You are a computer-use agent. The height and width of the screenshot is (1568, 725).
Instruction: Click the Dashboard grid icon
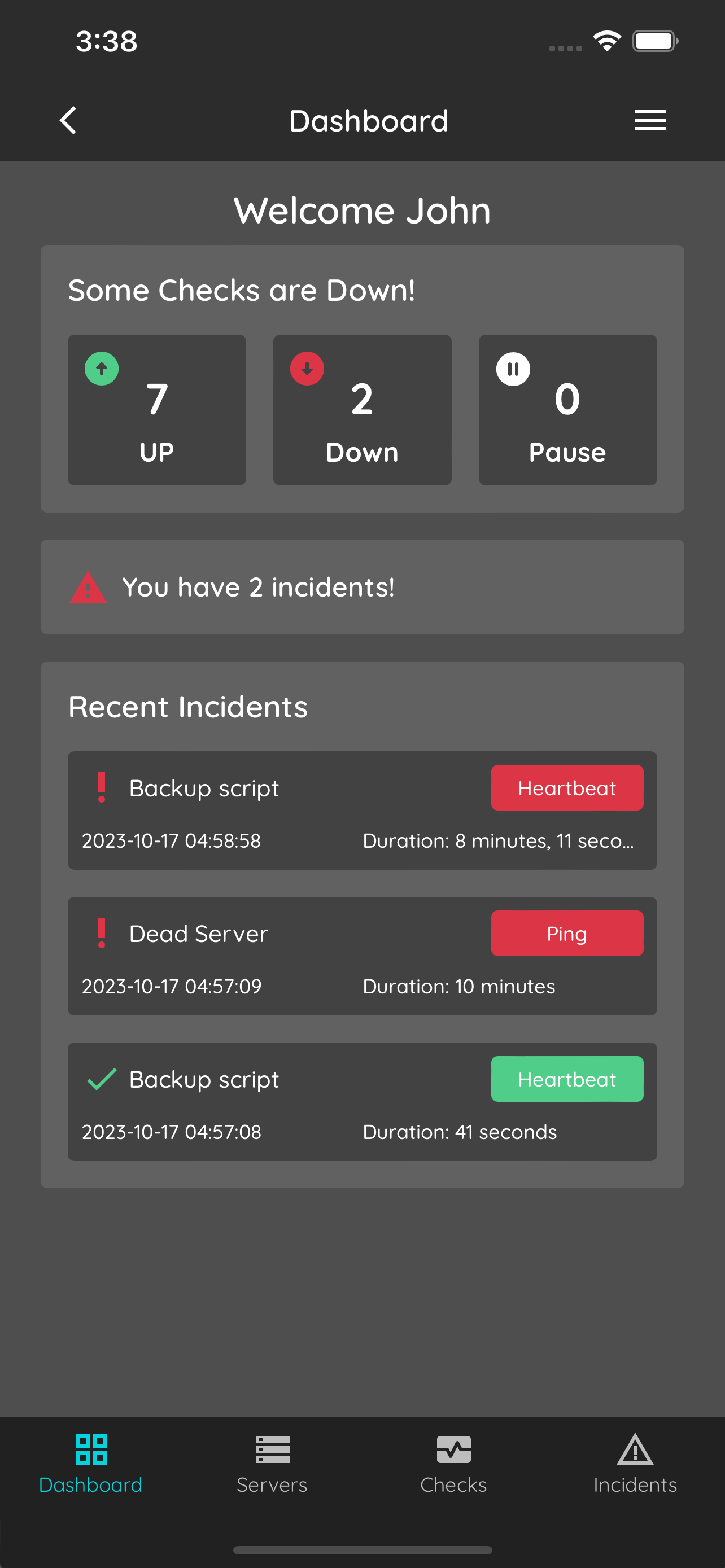[x=91, y=1449]
